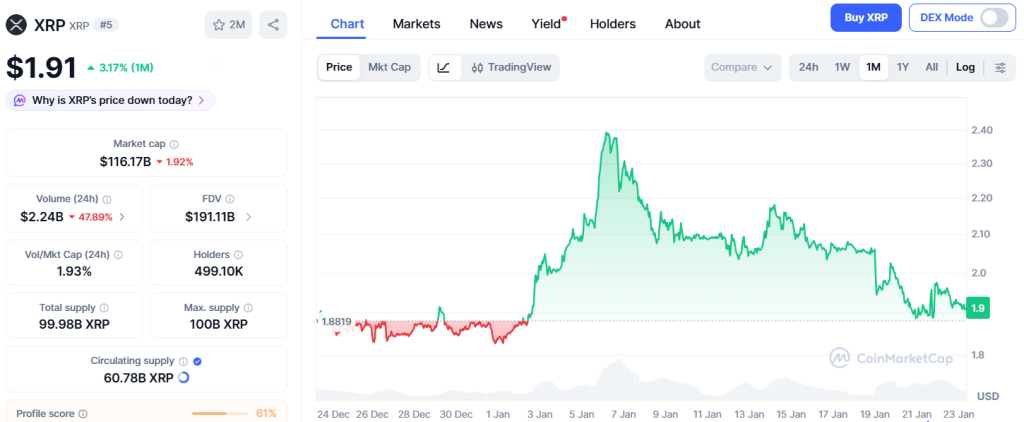Click info icon next to Holders
Image resolution: width=1024 pixels, height=422 pixels.
click(237, 255)
